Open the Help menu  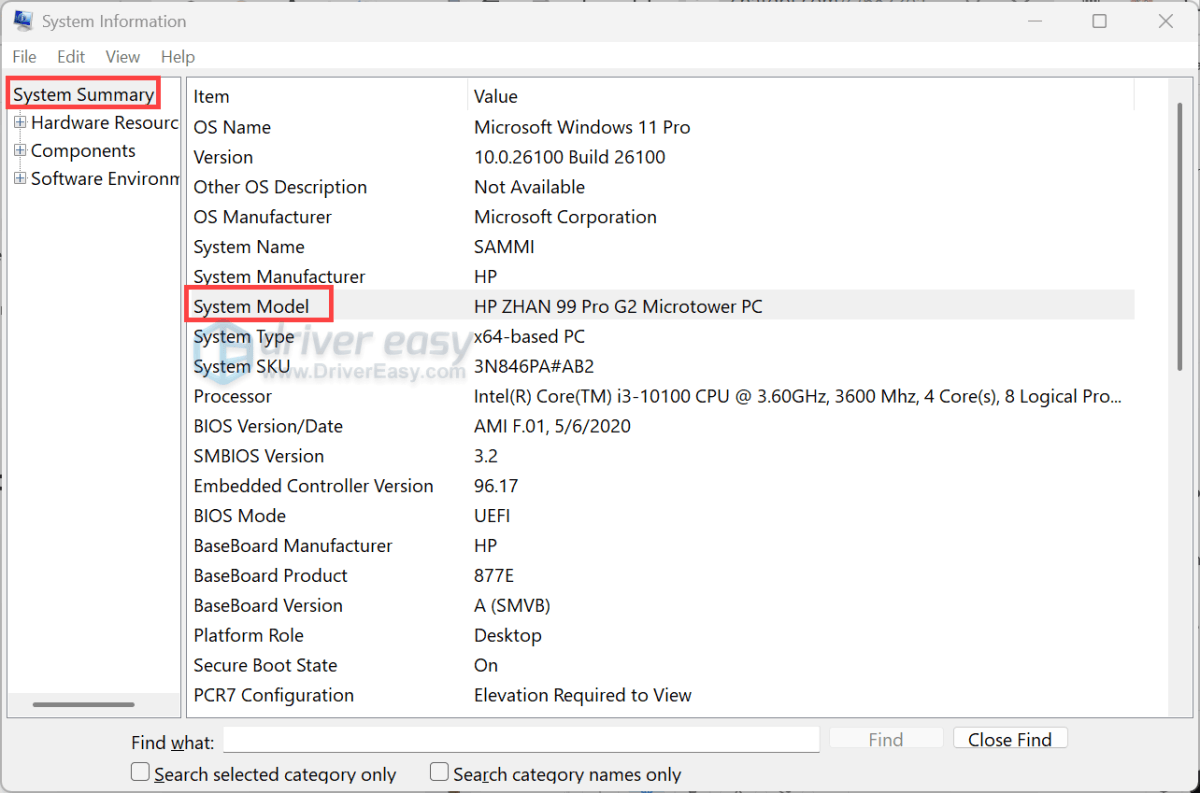177,57
